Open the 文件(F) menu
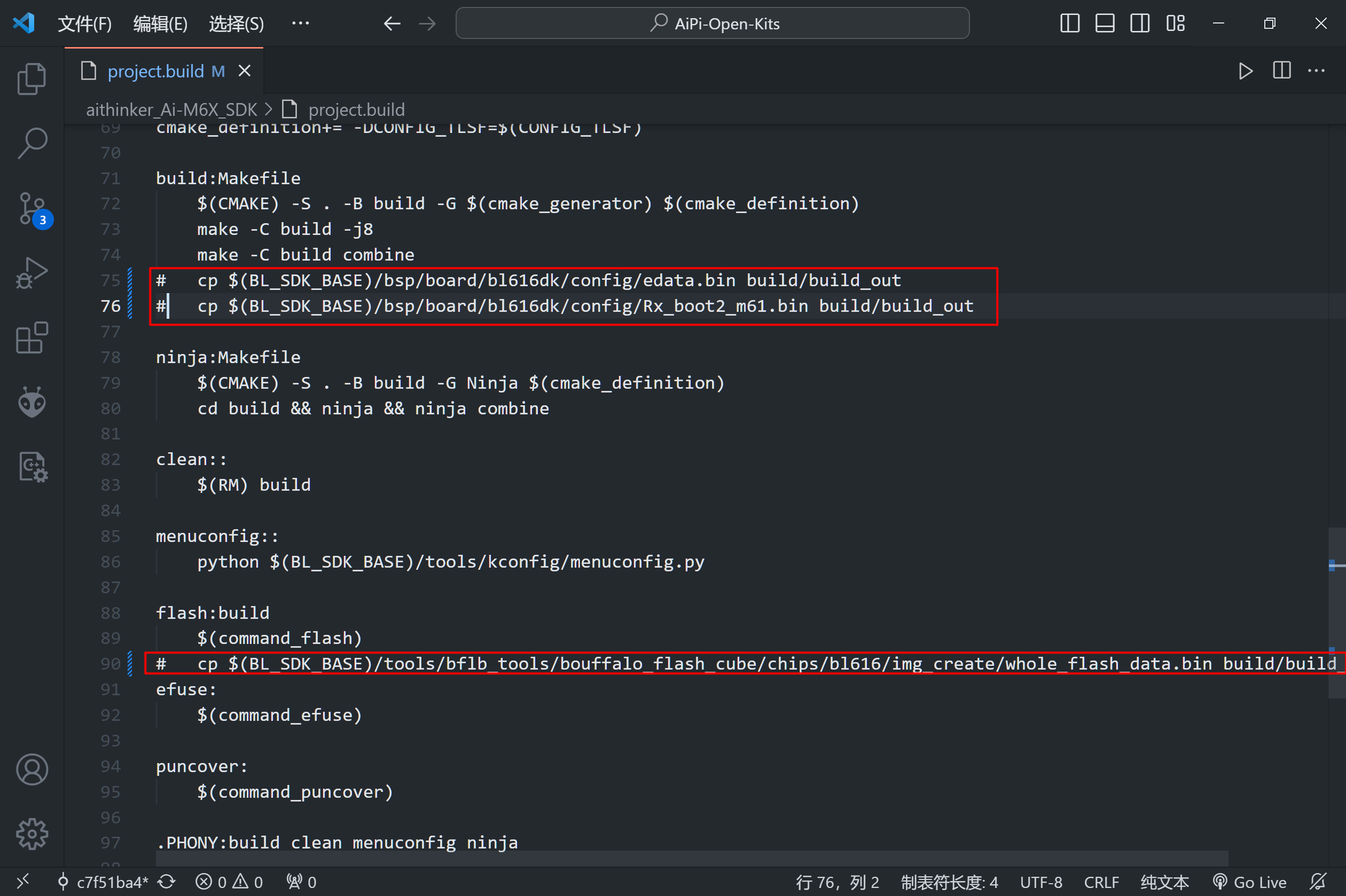 tap(84, 23)
